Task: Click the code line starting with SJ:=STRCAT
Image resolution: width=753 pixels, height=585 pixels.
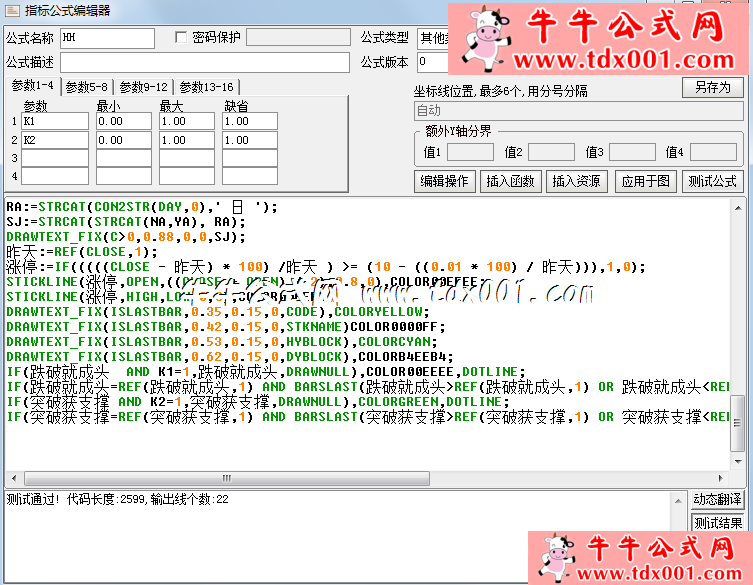Action: click(126, 222)
